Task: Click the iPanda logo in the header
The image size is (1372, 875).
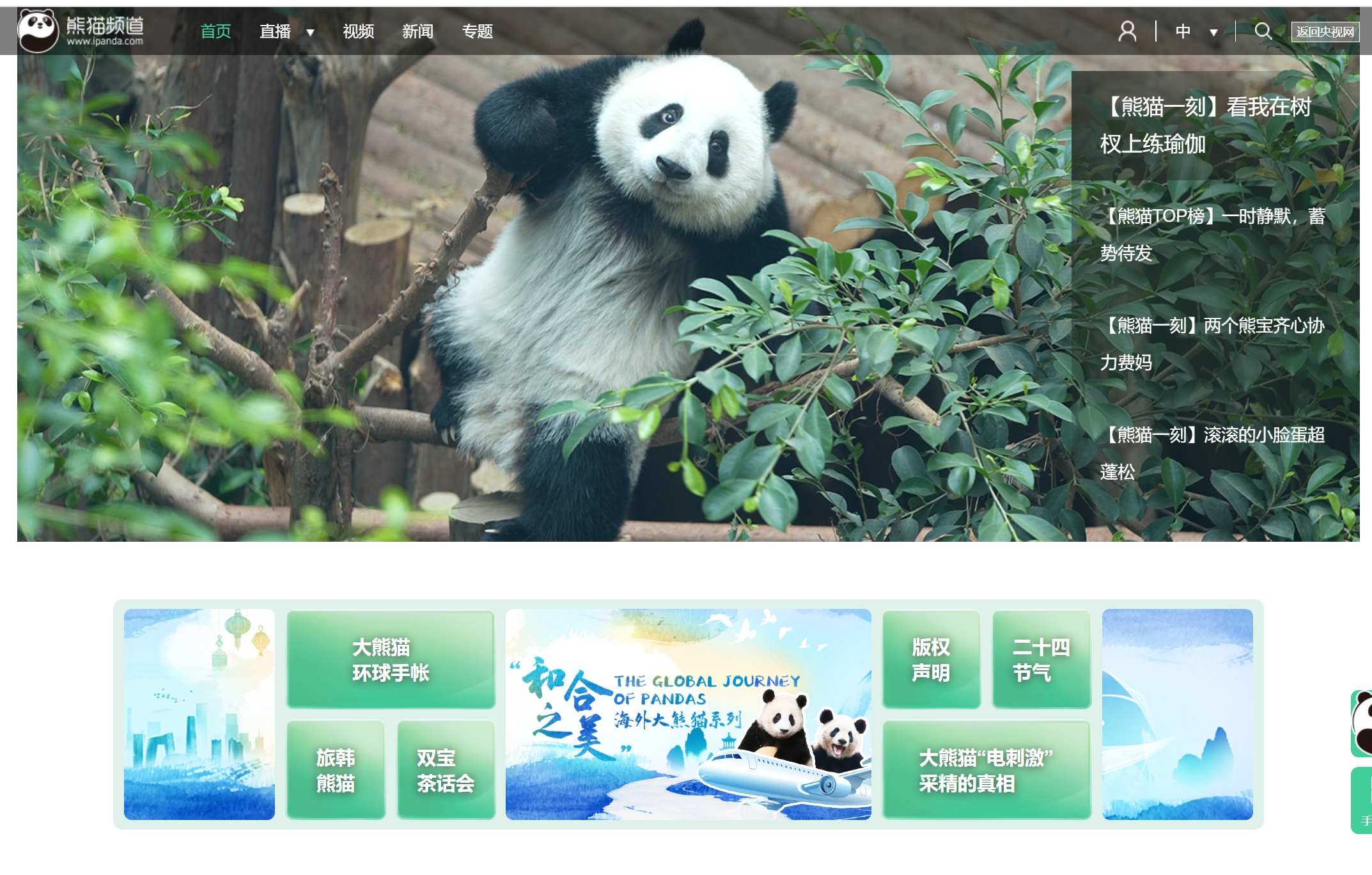Action: point(81,31)
